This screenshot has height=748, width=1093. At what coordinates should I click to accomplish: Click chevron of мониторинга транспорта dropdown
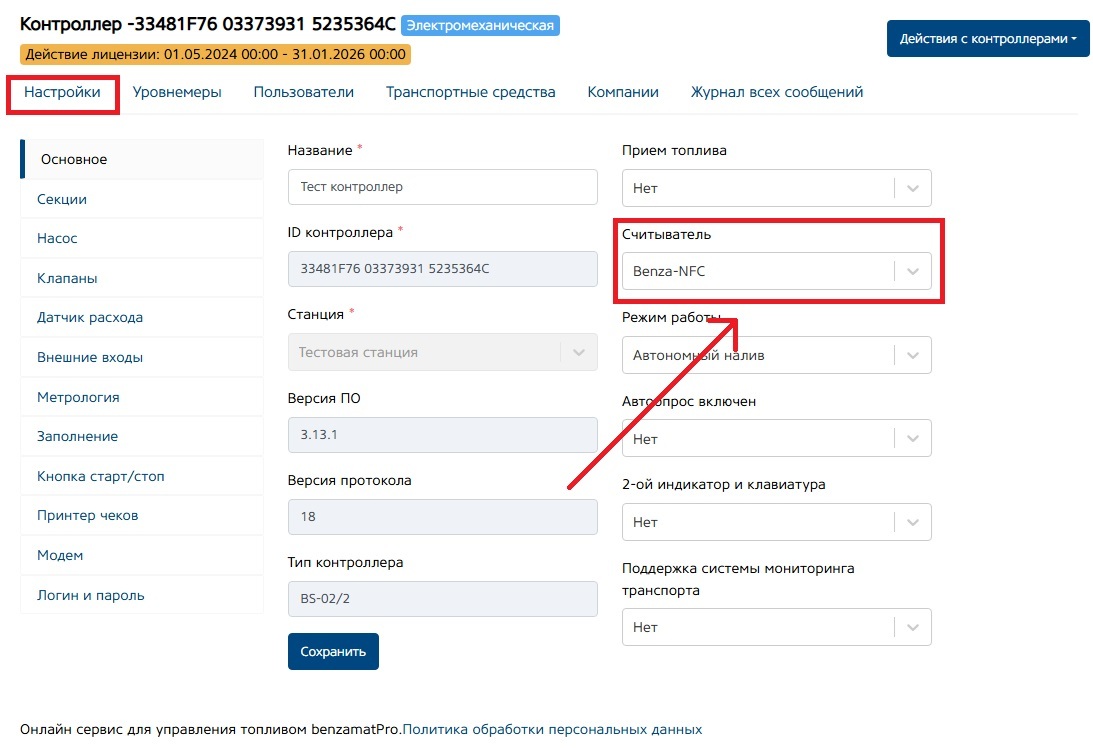912,627
